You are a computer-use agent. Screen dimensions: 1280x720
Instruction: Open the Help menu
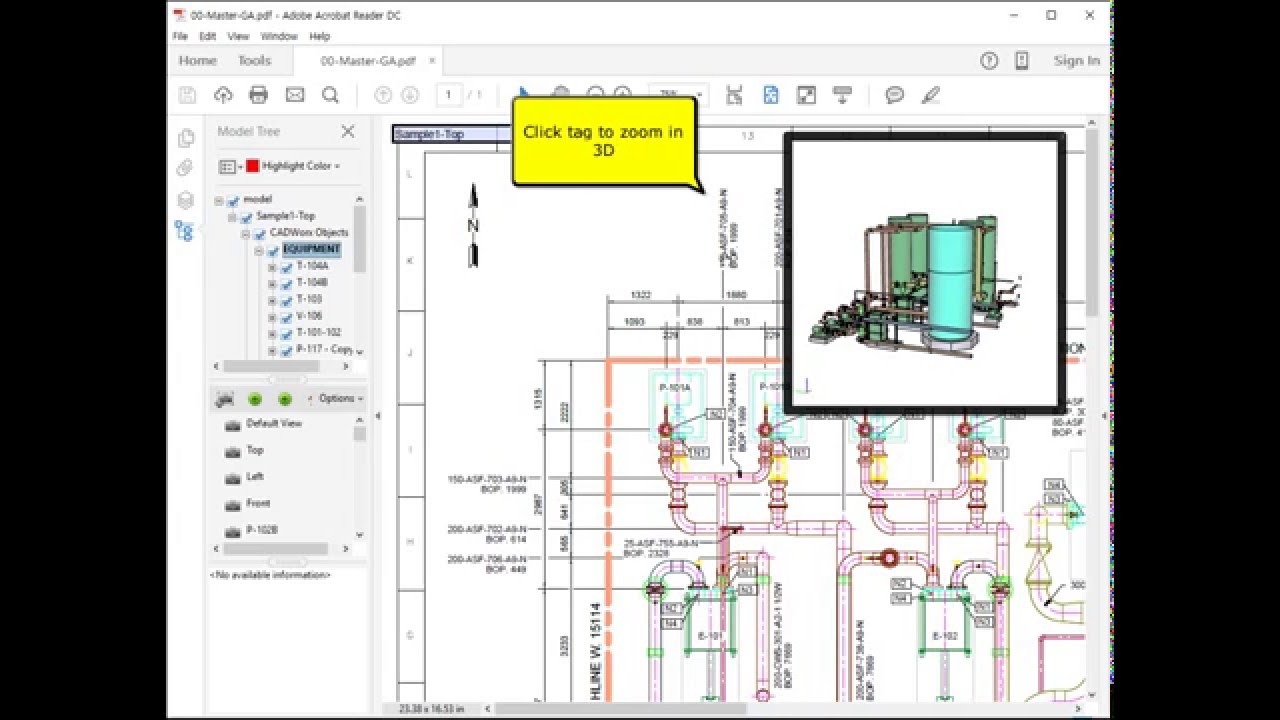tap(319, 36)
